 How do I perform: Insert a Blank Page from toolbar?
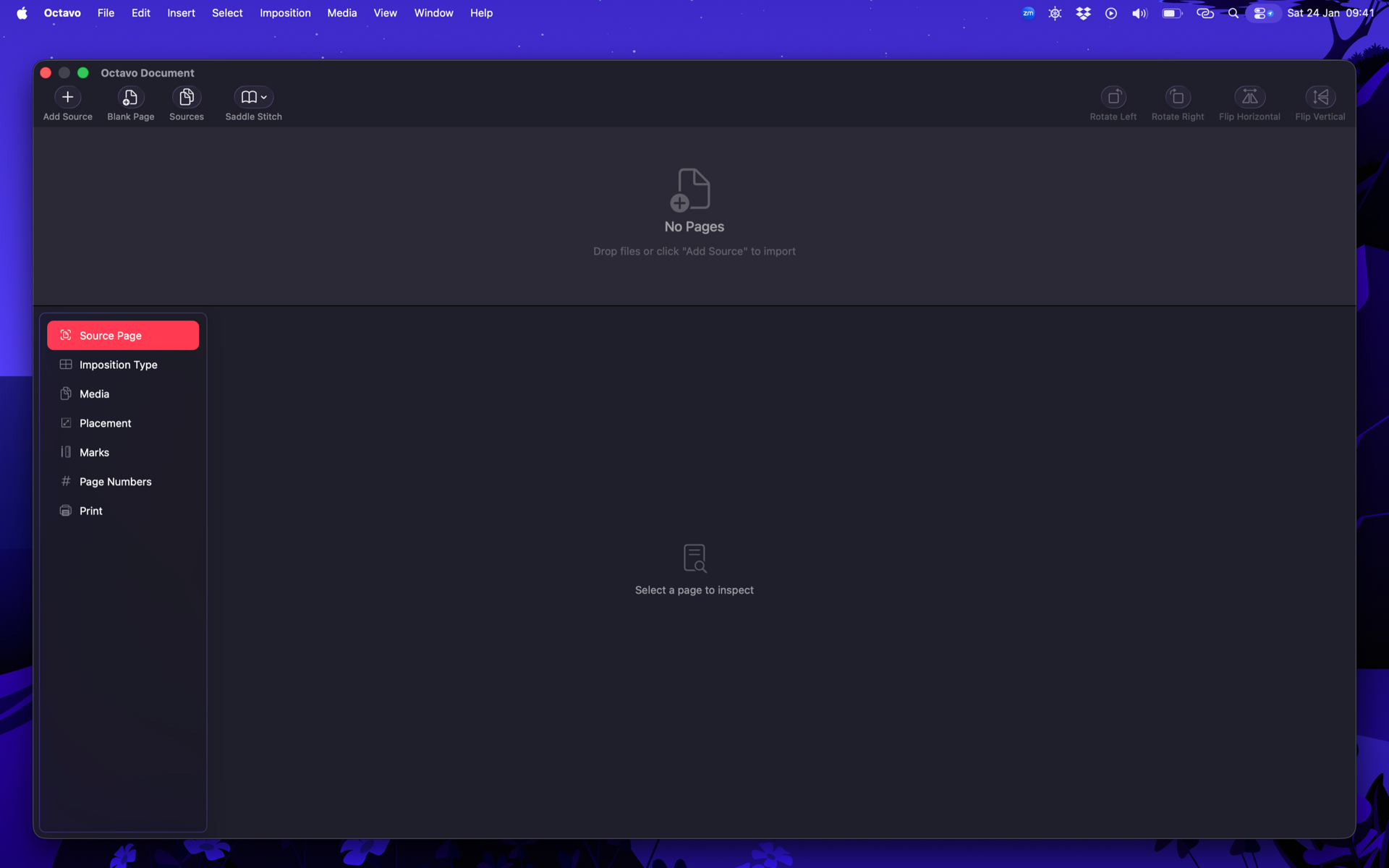pos(130,97)
